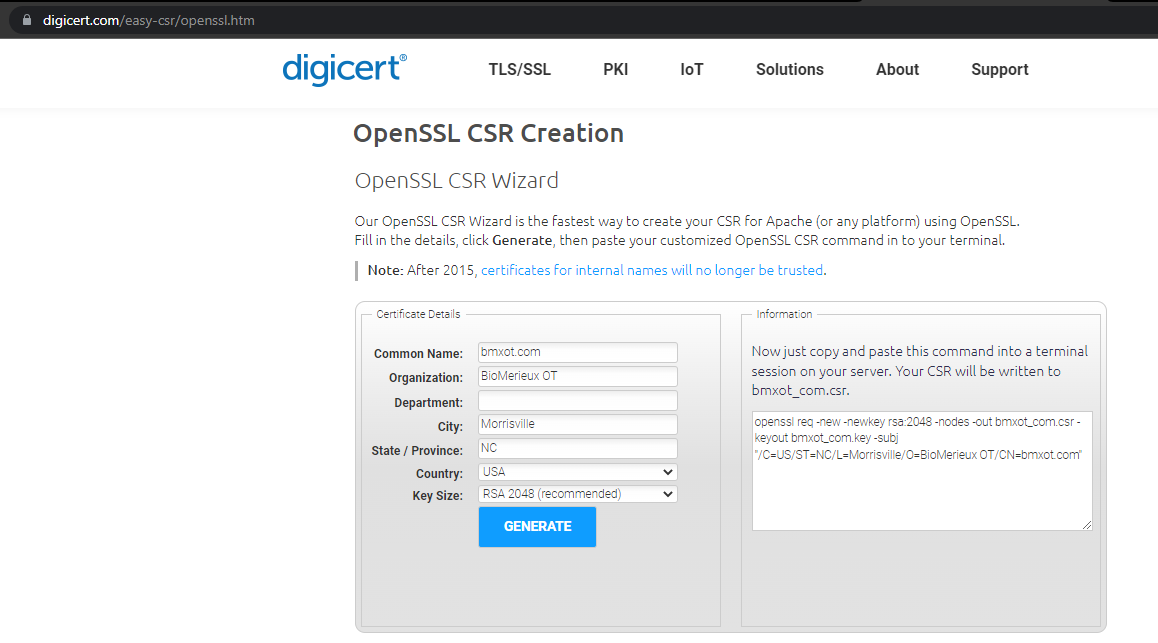Screen dimensions: 1158x643
Task: Click the textarea resize handle
Action: point(1086,525)
